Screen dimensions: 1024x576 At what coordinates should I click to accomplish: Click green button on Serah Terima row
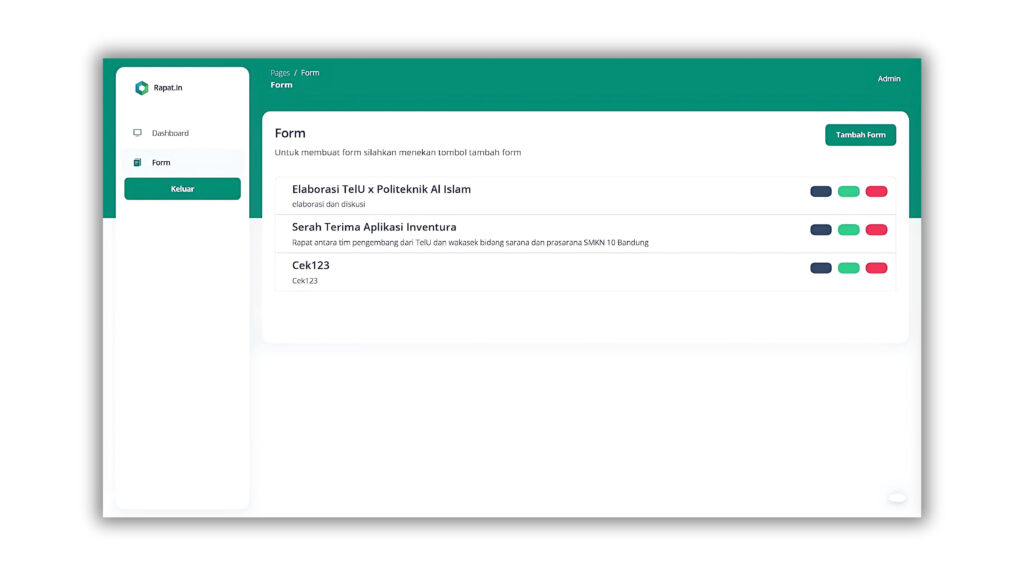pos(848,230)
